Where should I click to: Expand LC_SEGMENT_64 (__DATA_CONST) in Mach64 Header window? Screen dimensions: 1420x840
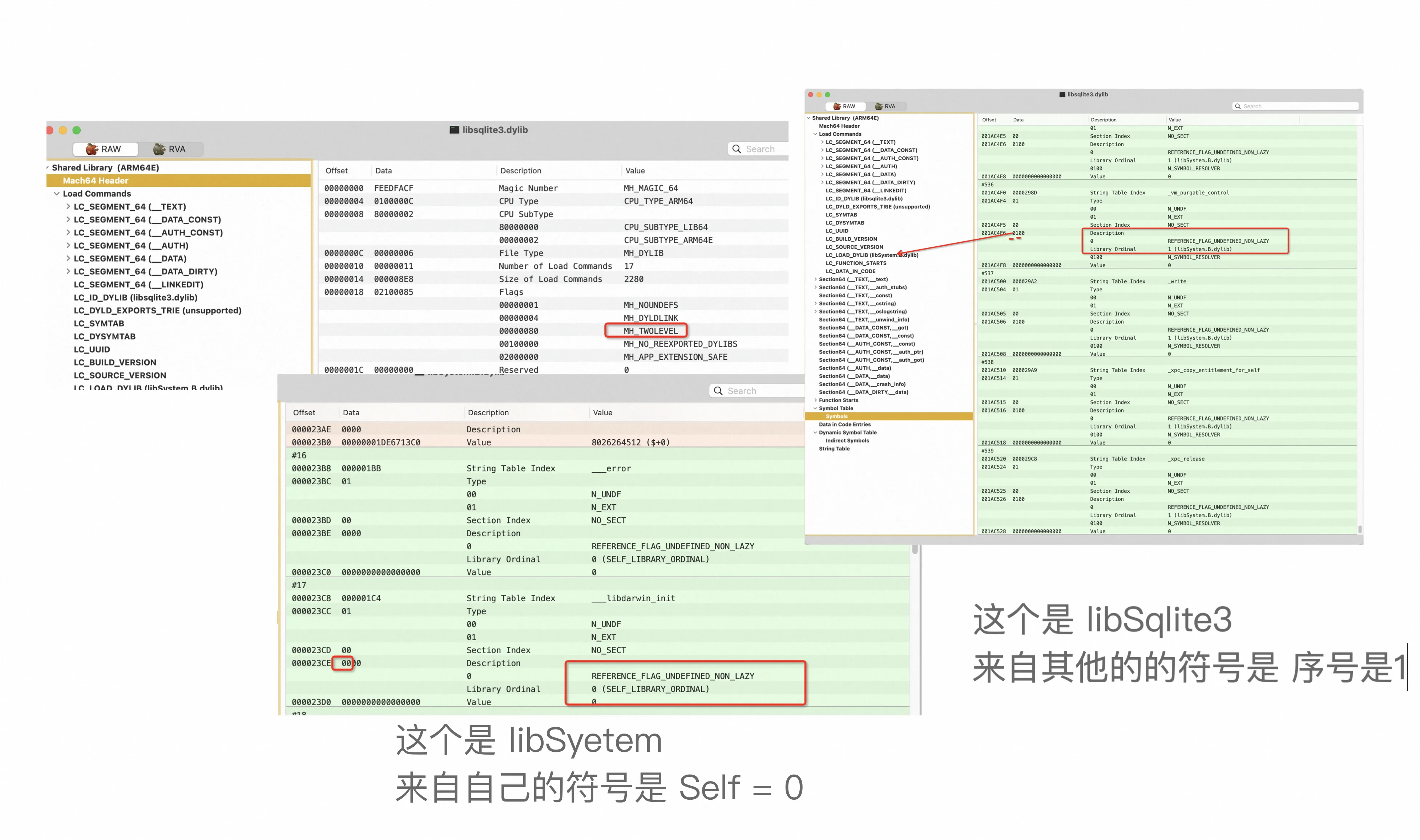[x=68, y=219]
